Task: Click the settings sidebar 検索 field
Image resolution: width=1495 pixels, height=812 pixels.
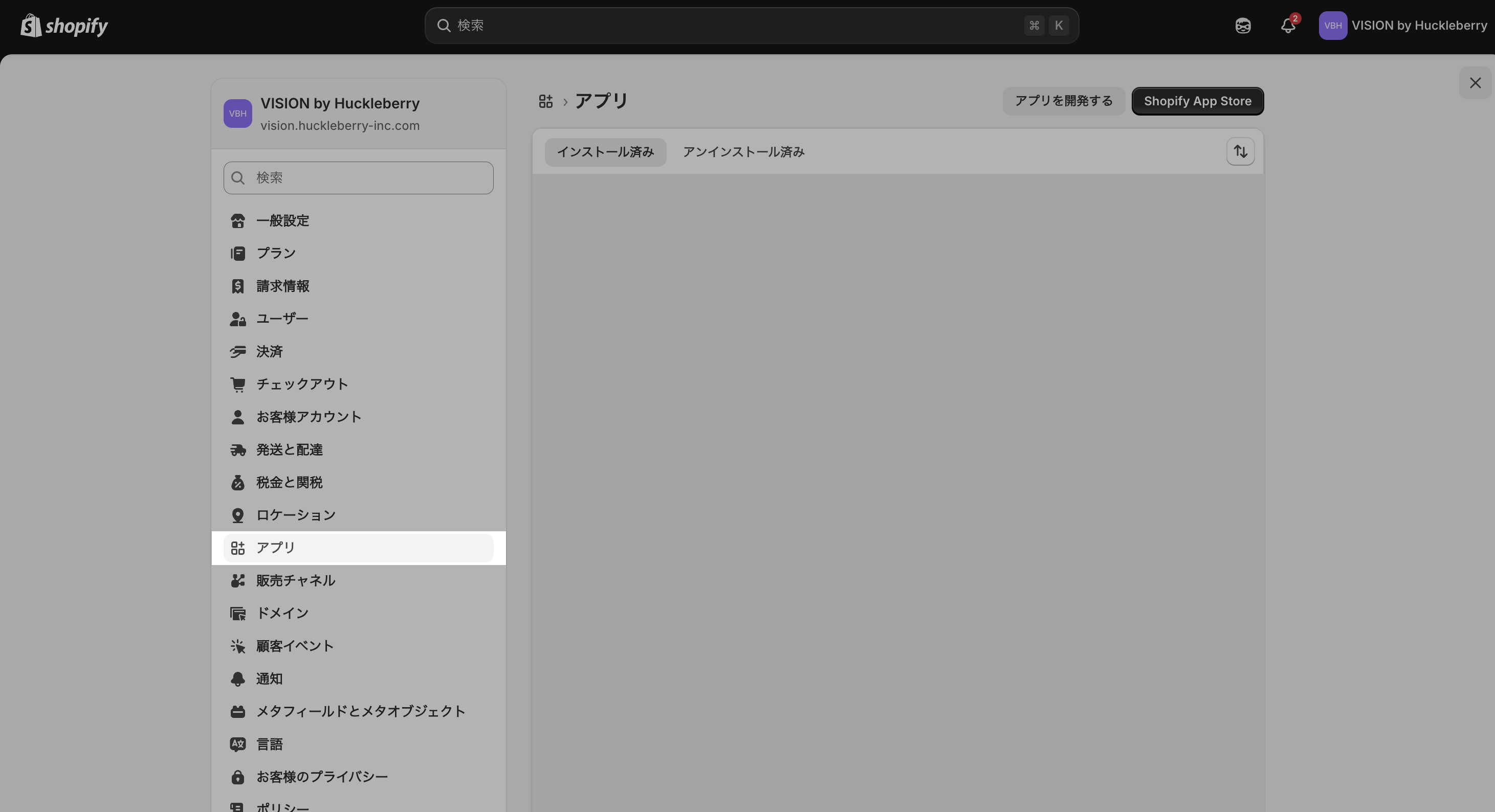Action: tap(358, 177)
